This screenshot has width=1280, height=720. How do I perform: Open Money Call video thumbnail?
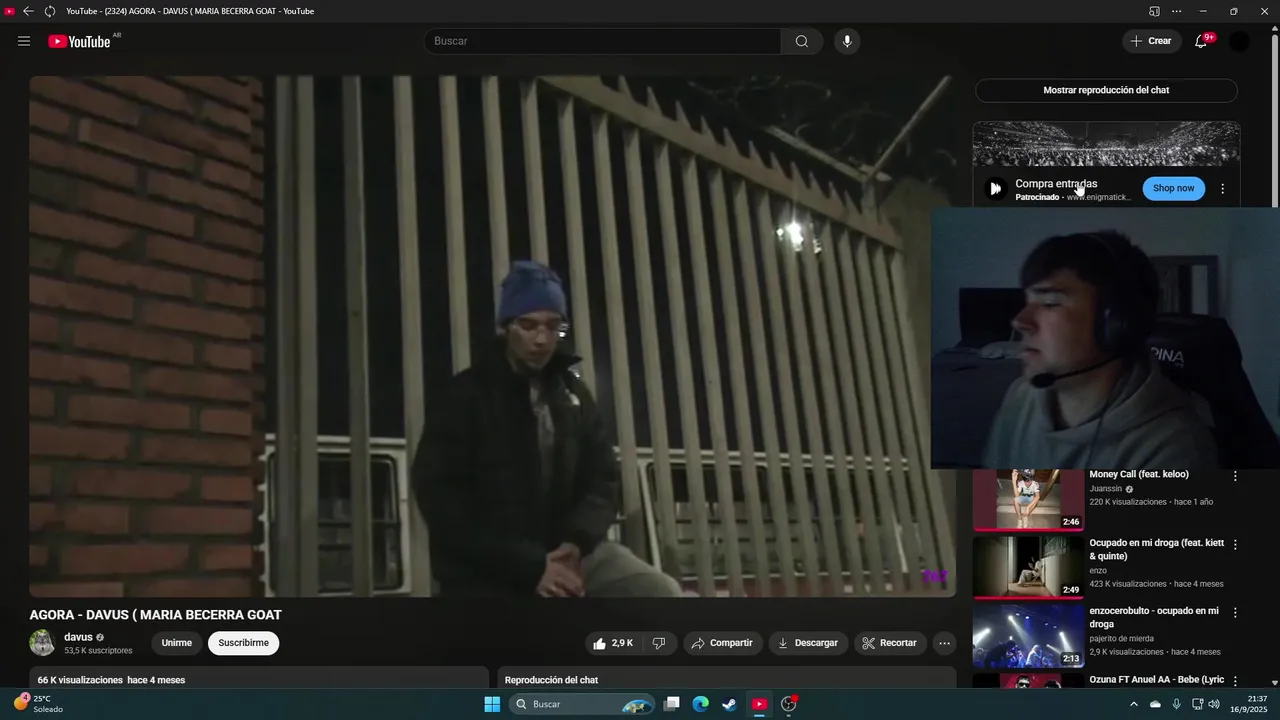[1028, 499]
